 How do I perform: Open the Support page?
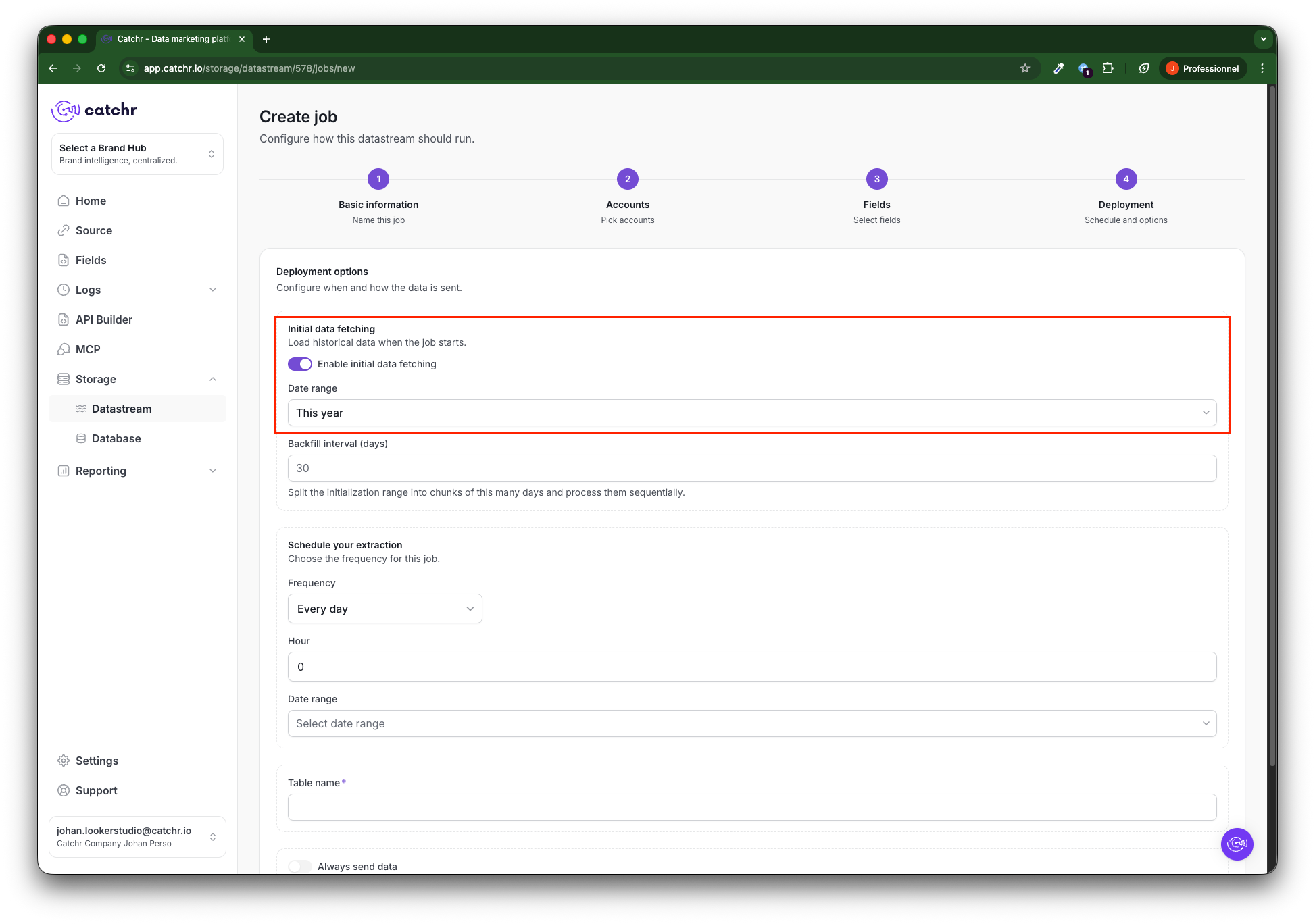[96, 790]
